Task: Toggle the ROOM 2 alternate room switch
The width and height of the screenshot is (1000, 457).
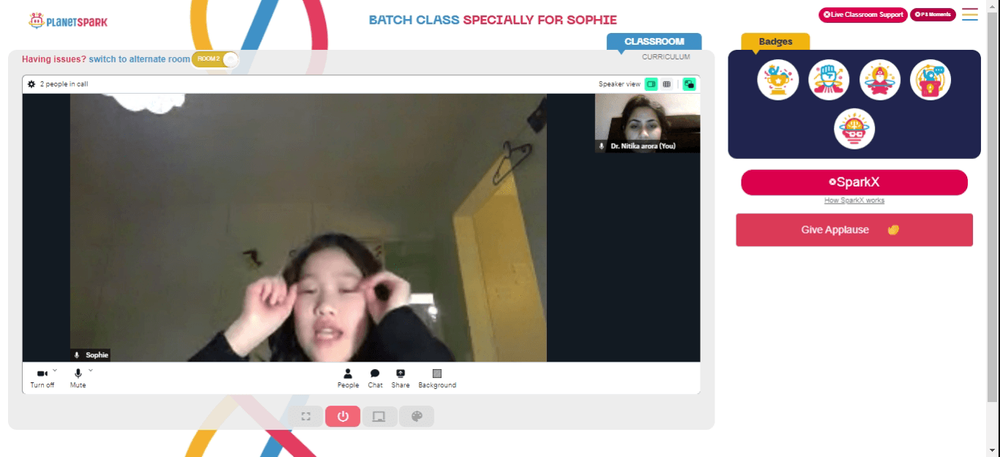Action: point(215,59)
